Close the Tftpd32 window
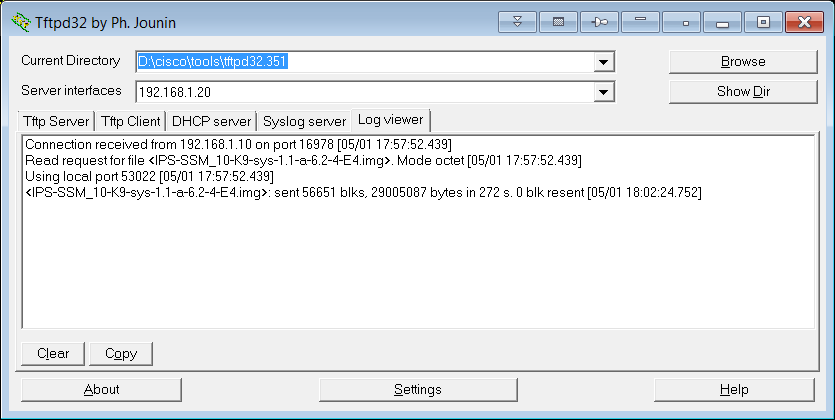The width and height of the screenshot is (835, 420). pos(805,22)
